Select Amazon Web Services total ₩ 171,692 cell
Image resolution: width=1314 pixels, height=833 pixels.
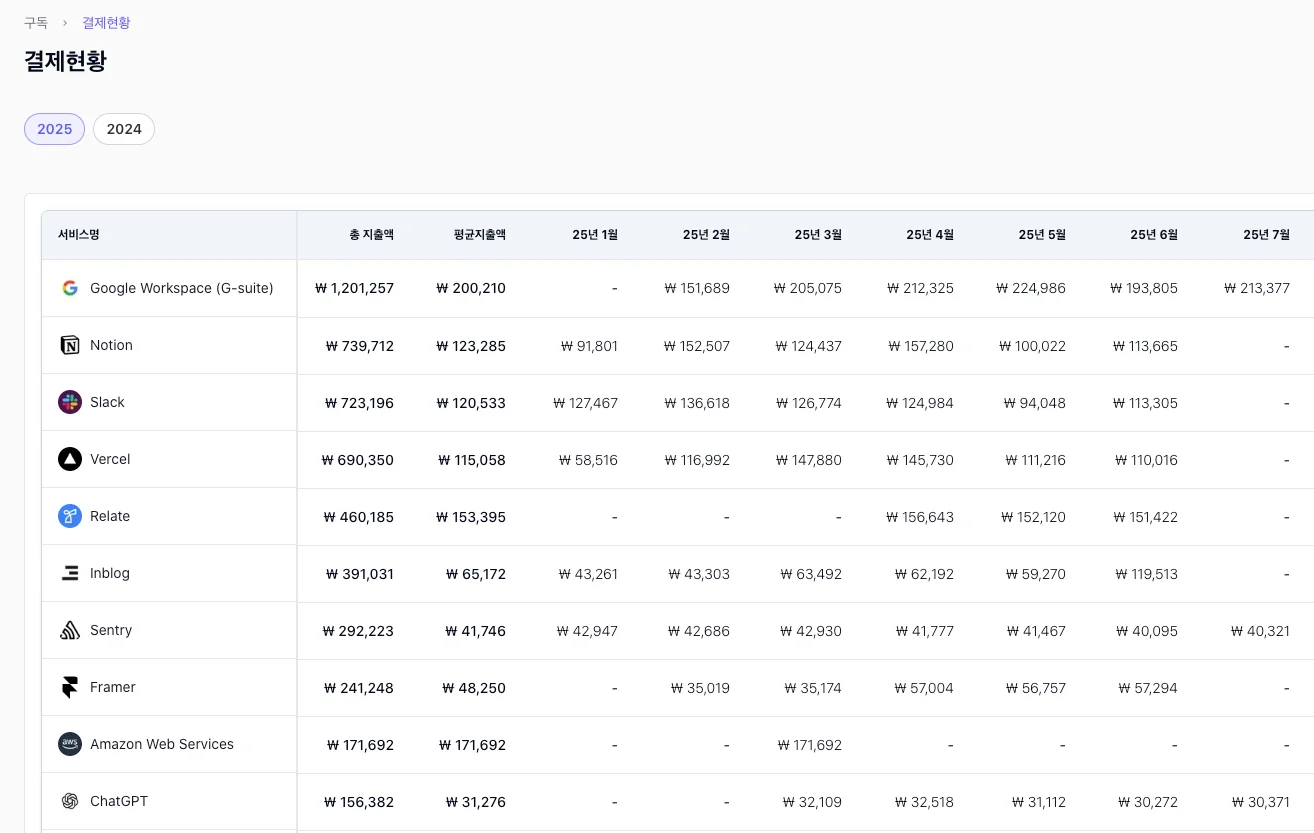pos(360,745)
